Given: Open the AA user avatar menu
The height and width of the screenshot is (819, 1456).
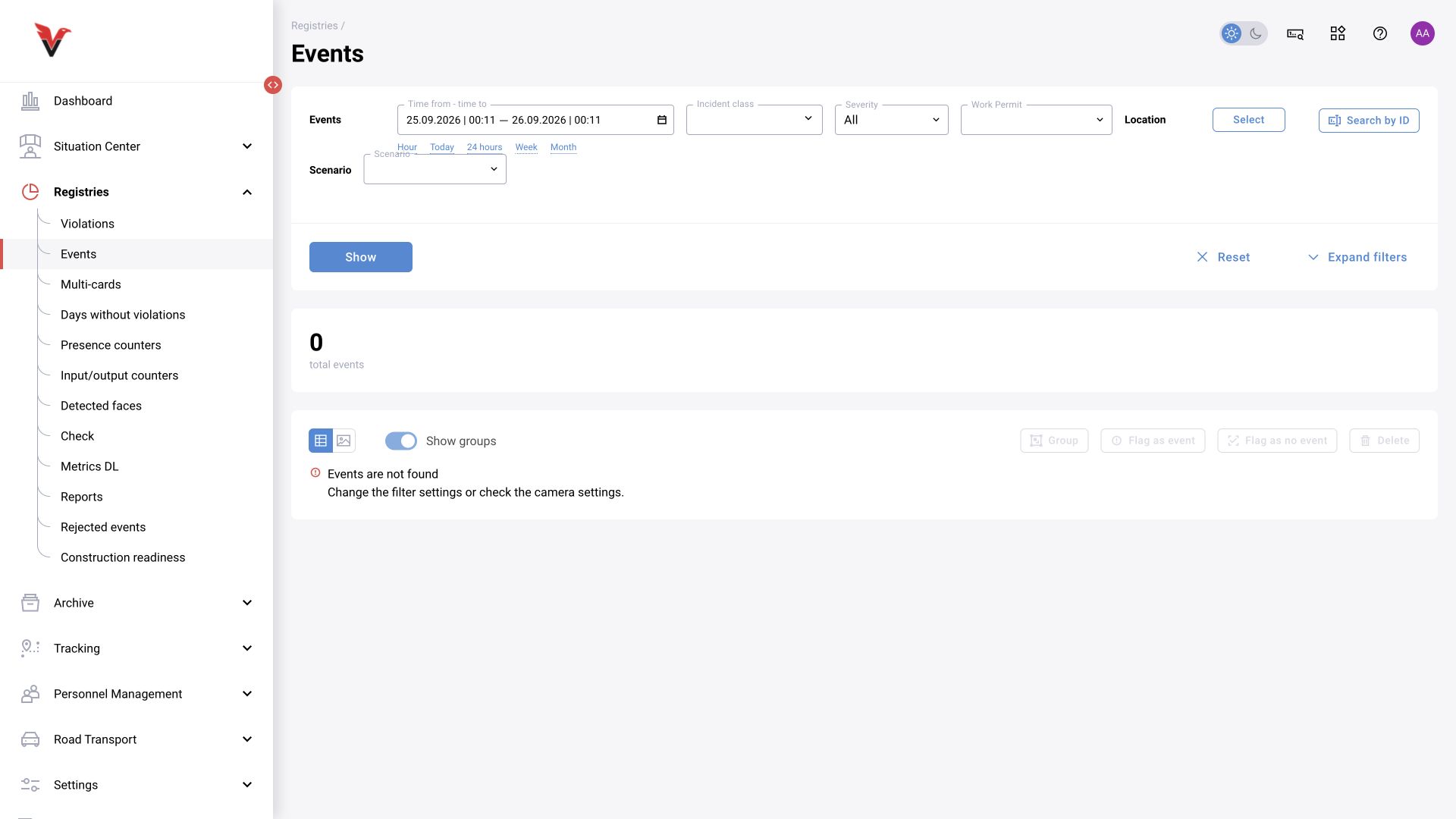Looking at the screenshot, I should (x=1423, y=33).
